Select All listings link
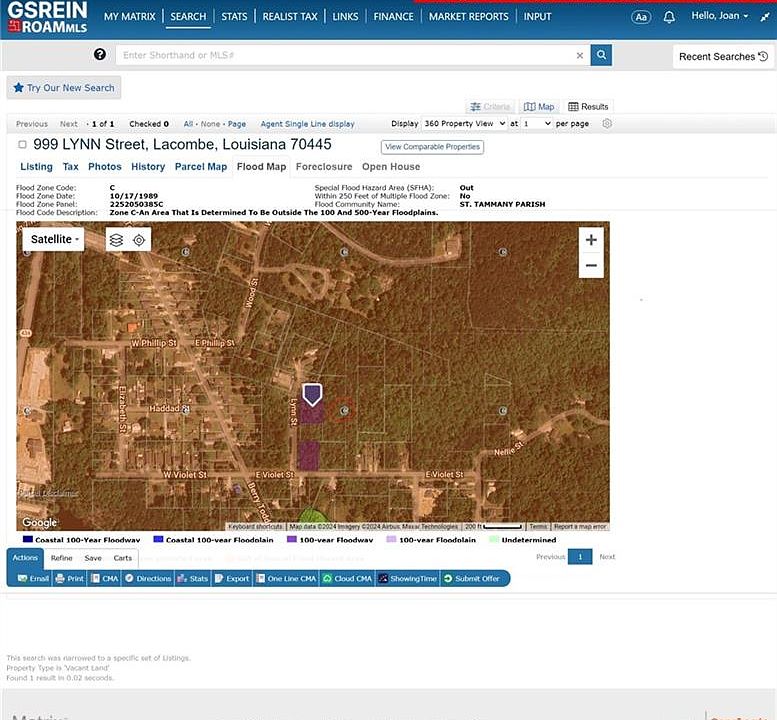The height and width of the screenshot is (720, 777). click(x=188, y=124)
